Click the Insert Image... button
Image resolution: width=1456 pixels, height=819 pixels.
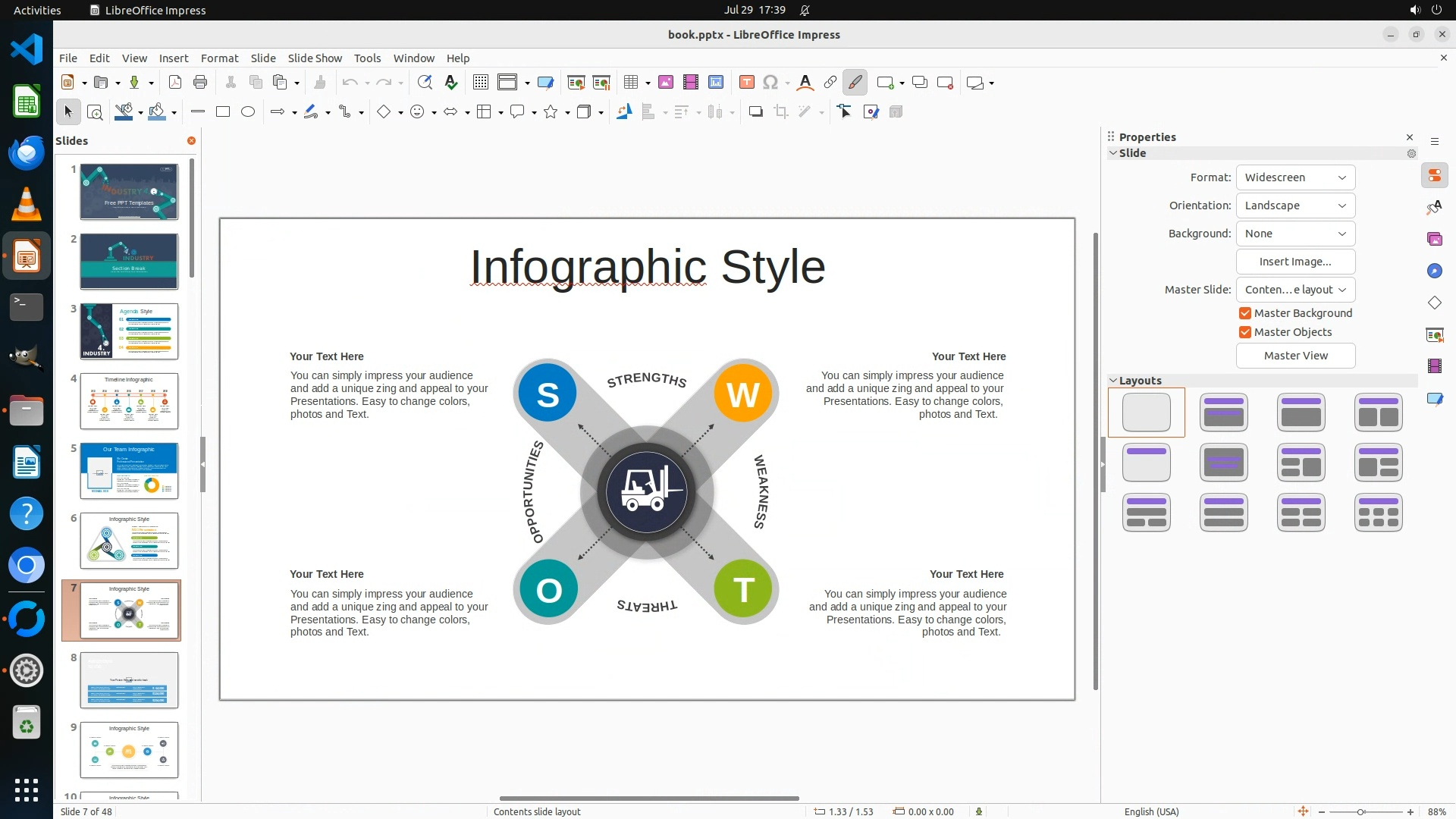pyautogui.click(x=1295, y=262)
